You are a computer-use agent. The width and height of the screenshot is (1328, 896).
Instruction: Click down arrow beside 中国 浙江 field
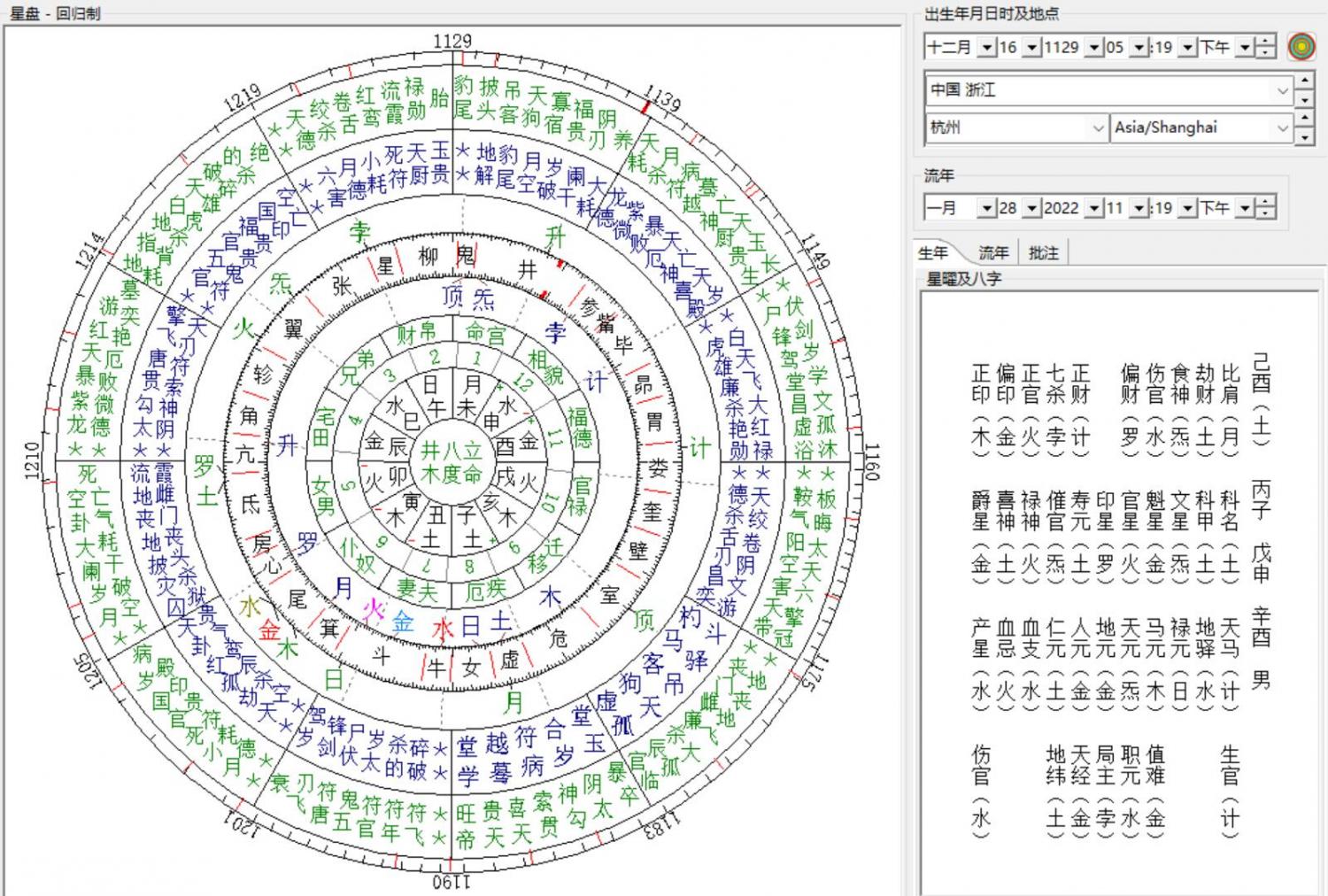tap(1304, 99)
